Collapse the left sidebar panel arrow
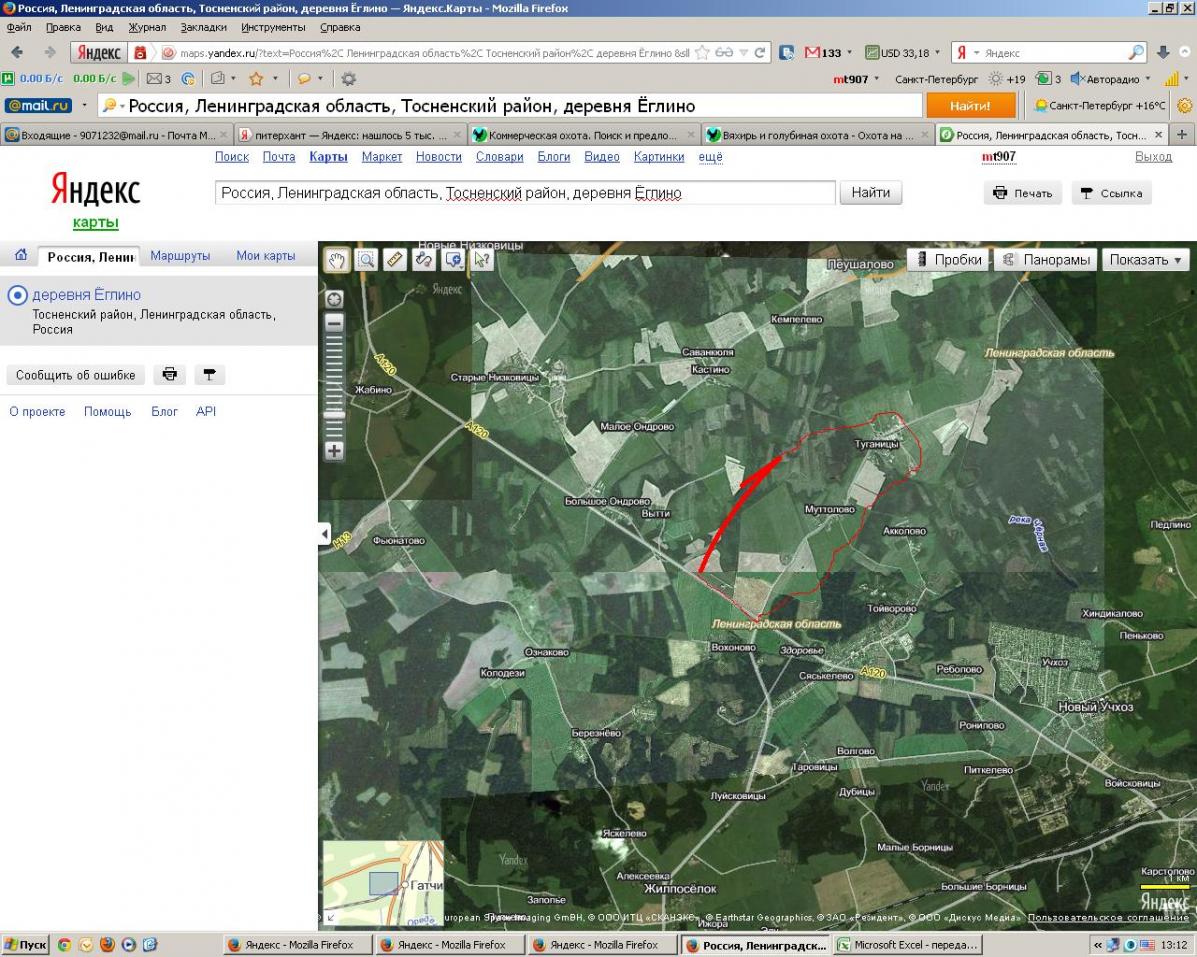The width and height of the screenshot is (1197, 957). coord(323,535)
